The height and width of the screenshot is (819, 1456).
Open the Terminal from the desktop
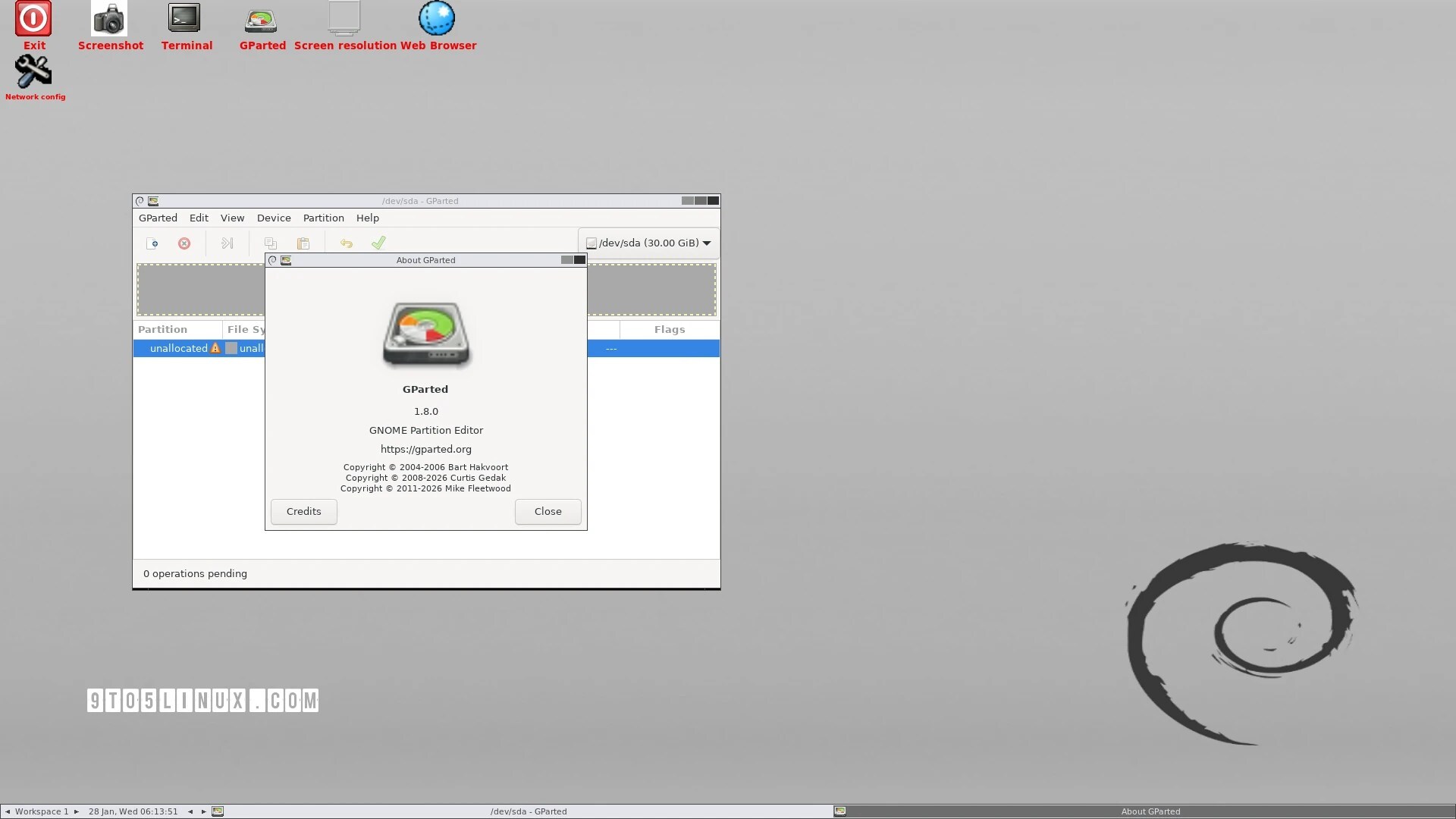(184, 19)
